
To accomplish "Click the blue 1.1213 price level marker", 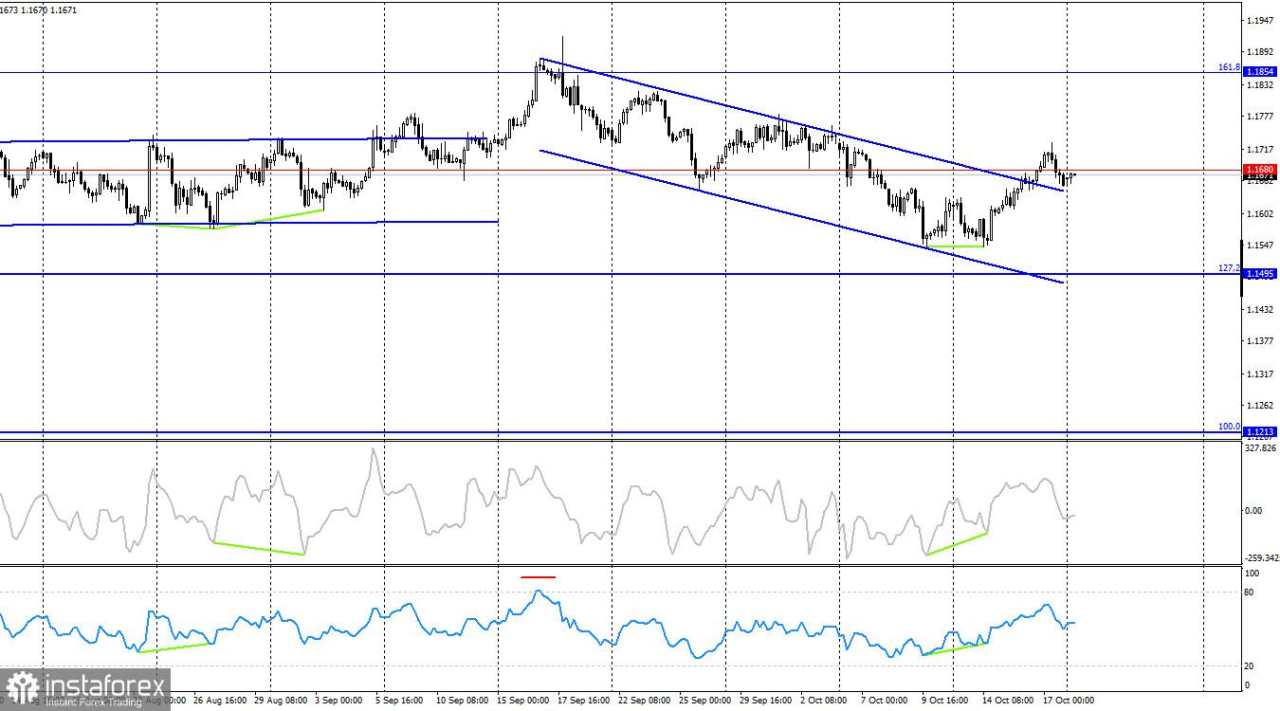I will point(1258,430).
